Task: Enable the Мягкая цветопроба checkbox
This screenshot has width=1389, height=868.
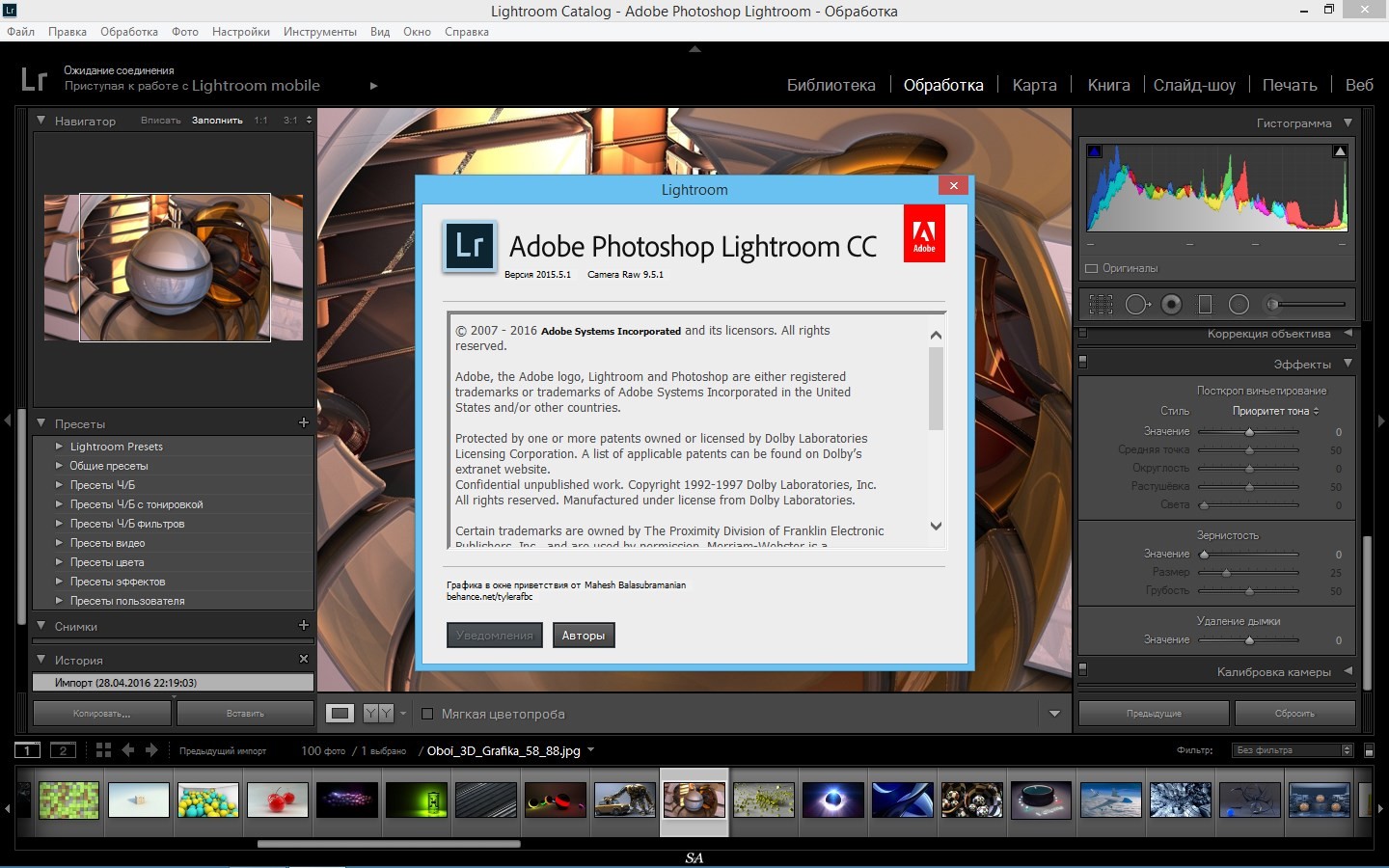Action: click(427, 714)
